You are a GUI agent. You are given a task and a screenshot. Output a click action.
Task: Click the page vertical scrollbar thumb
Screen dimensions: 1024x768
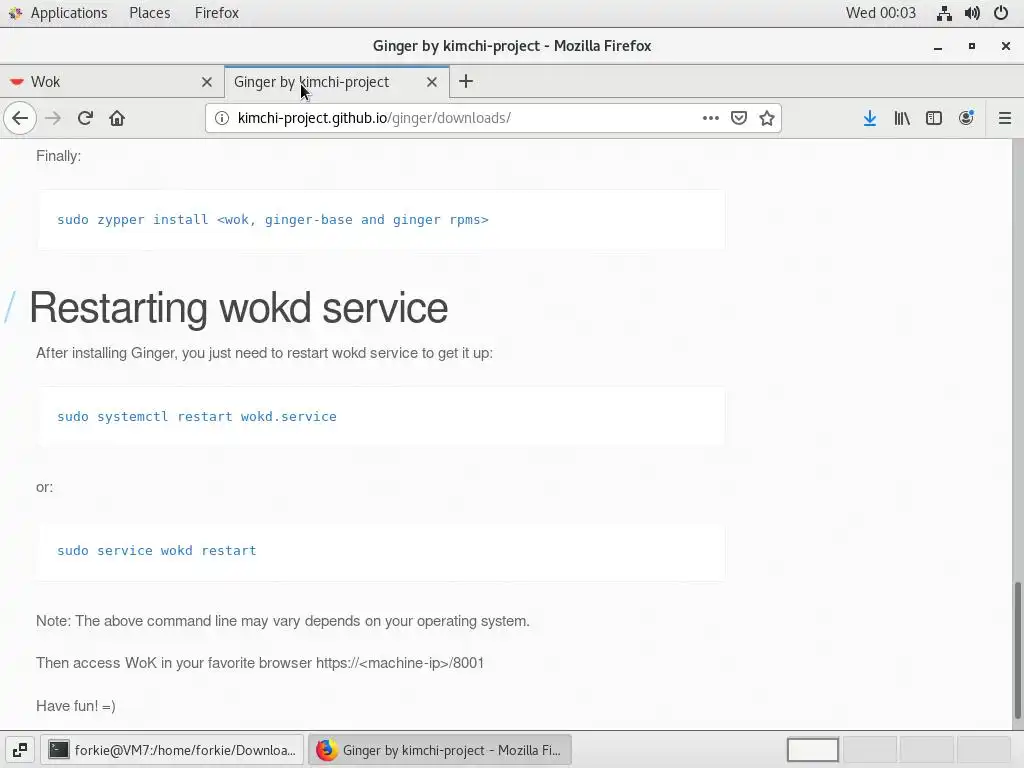tap(1017, 651)
